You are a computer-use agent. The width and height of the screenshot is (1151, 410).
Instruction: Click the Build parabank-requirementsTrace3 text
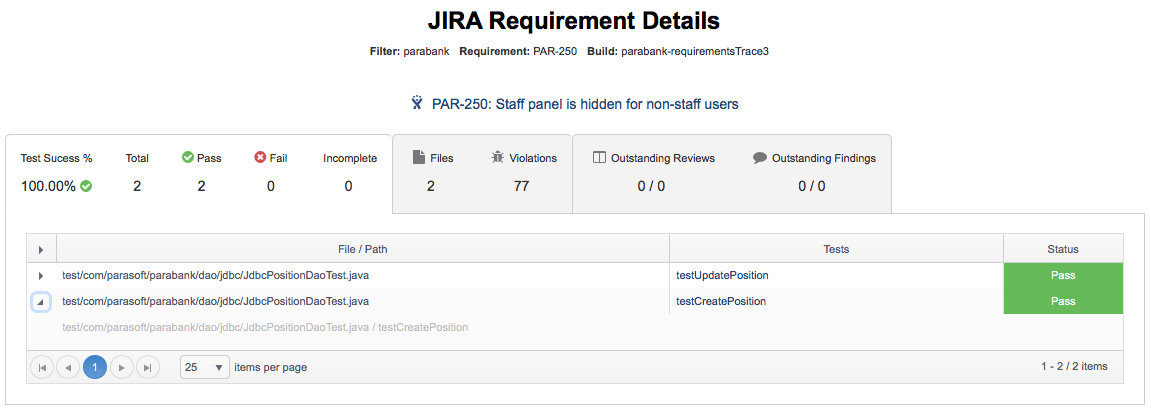click(678, 53)
